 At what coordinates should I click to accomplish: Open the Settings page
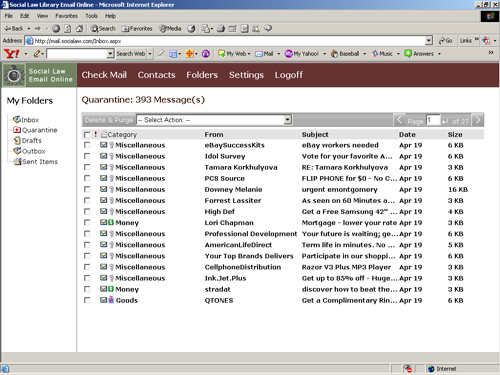click(x=246, y=75)
